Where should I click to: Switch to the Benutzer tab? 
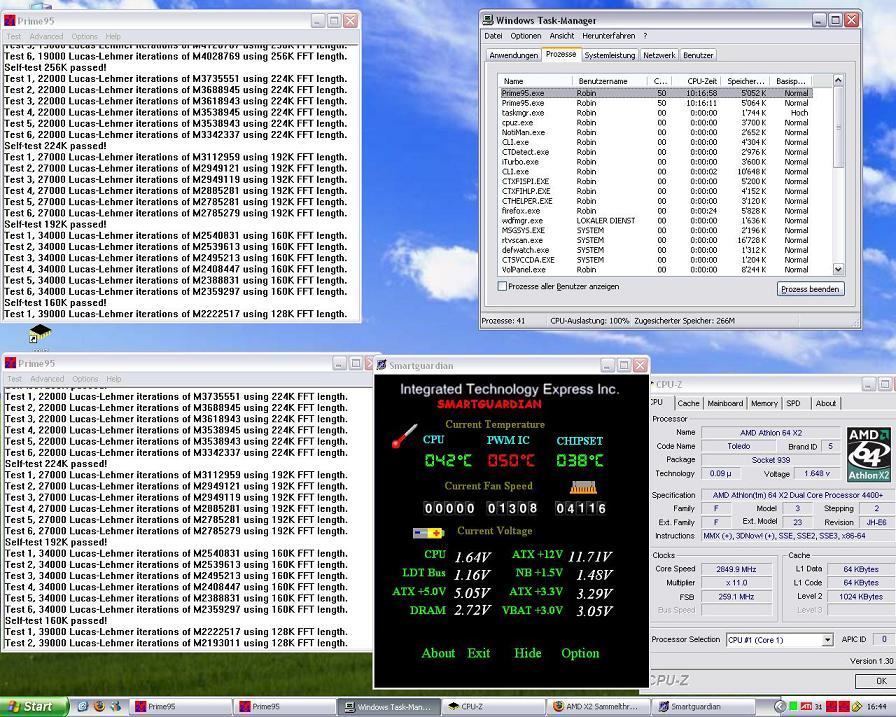click(x=698, y=55)
